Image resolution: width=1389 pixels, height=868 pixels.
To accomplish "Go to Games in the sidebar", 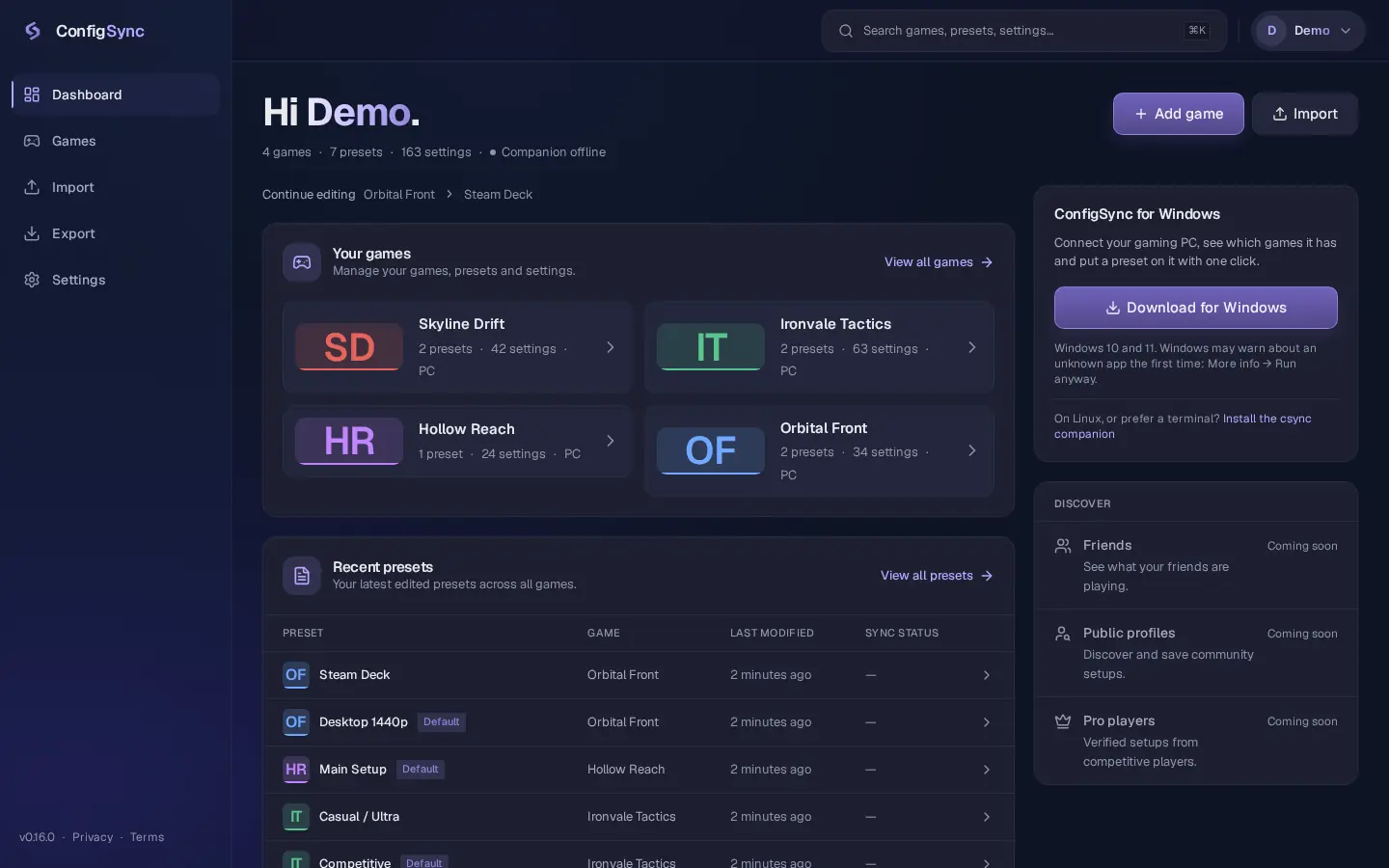I will click(116, 141).
